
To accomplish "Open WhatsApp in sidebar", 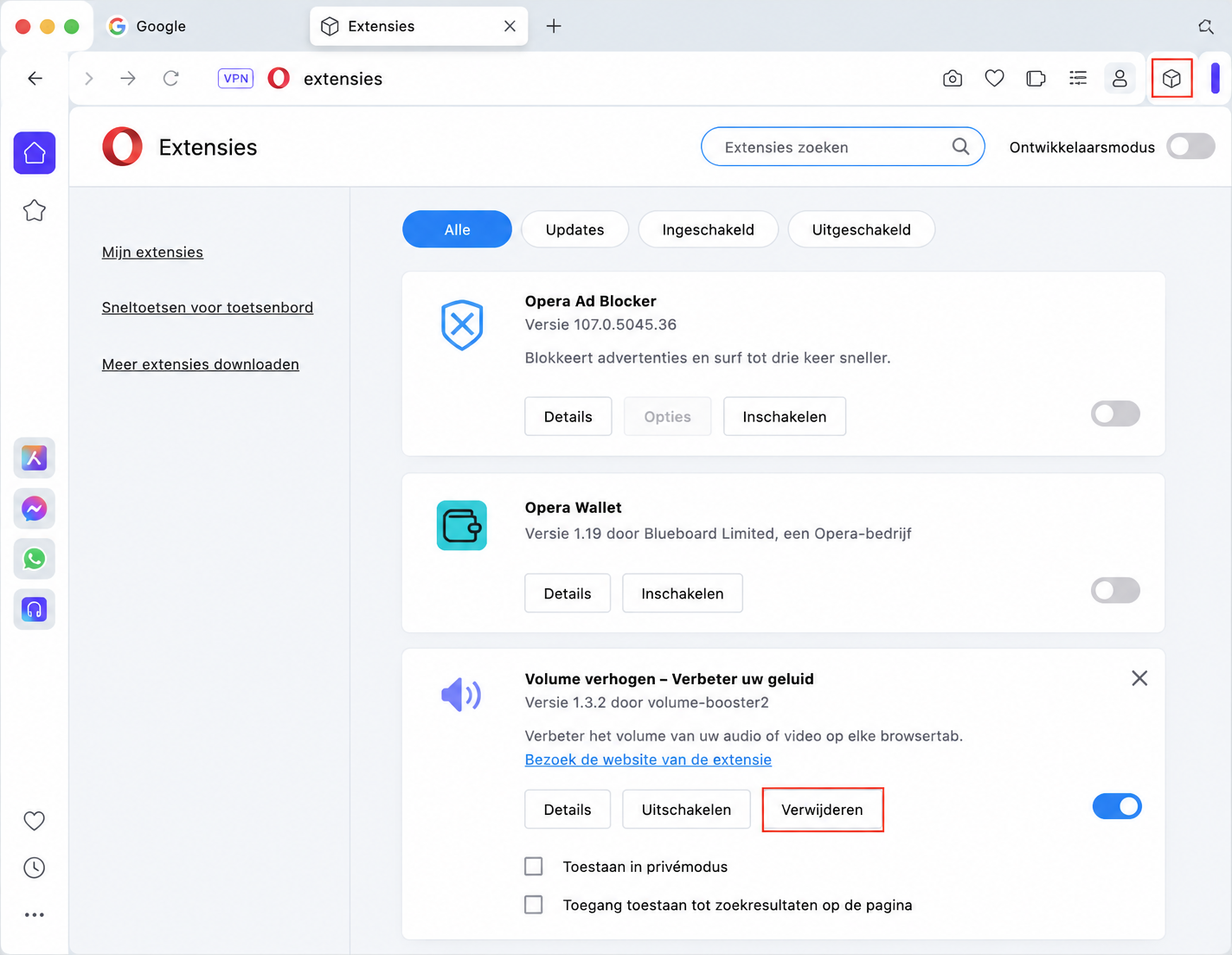I will tap(35, 559).
